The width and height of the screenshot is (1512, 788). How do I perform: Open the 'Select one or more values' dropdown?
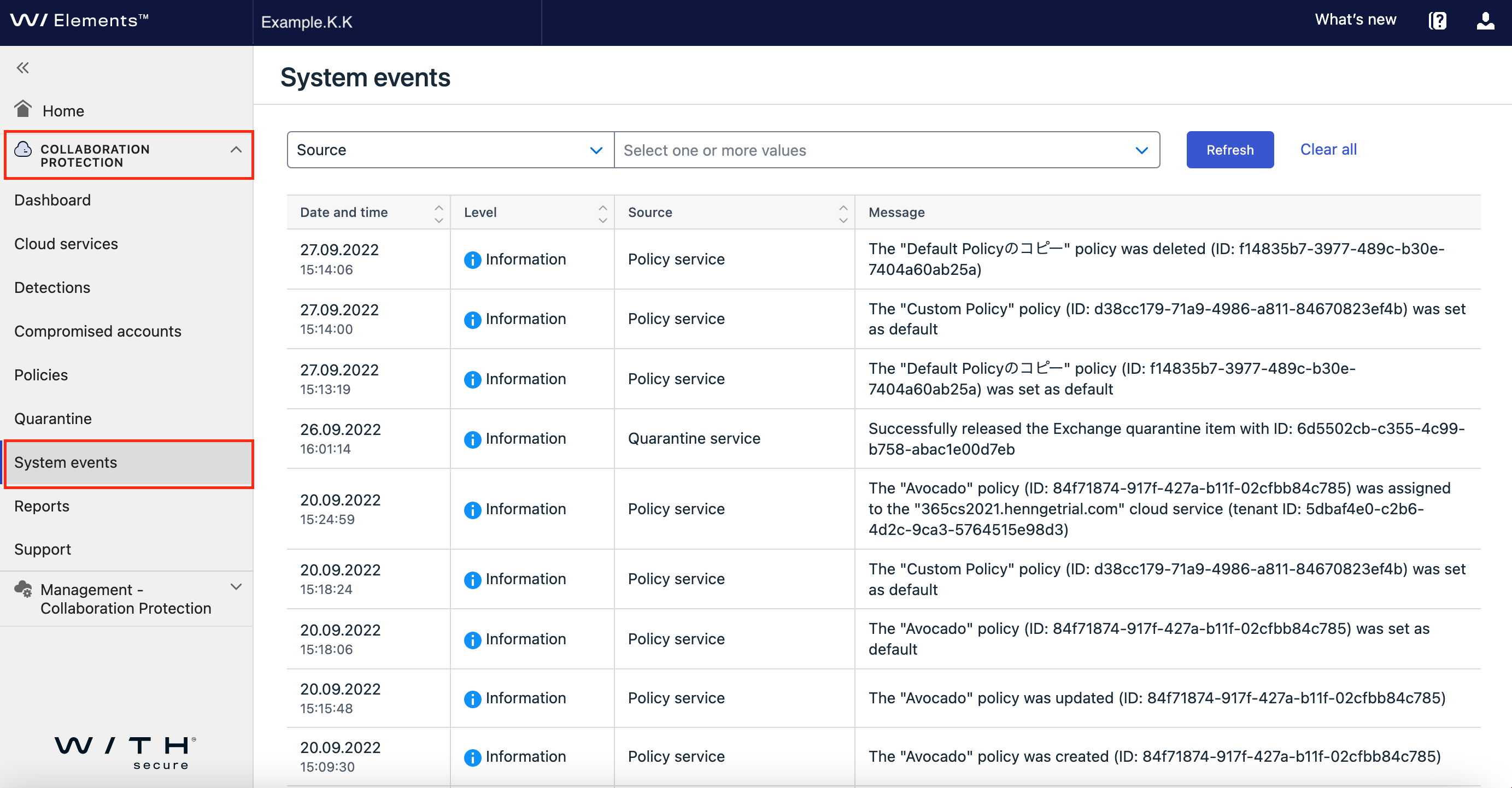886,150
